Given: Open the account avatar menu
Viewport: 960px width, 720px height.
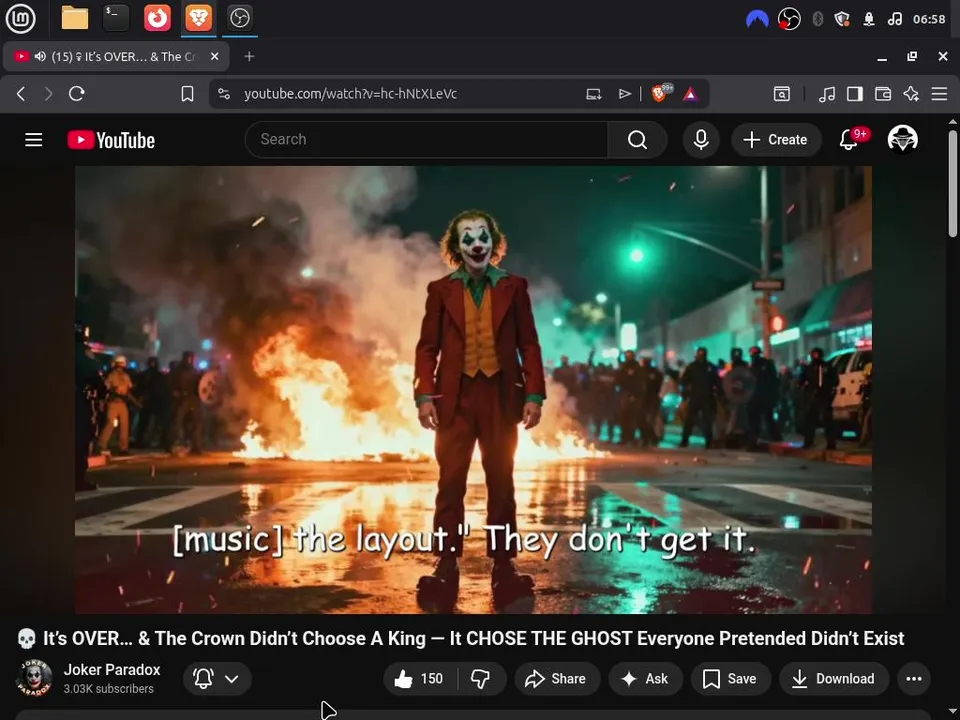Looking at the screenshot, I should coord(902,139).
